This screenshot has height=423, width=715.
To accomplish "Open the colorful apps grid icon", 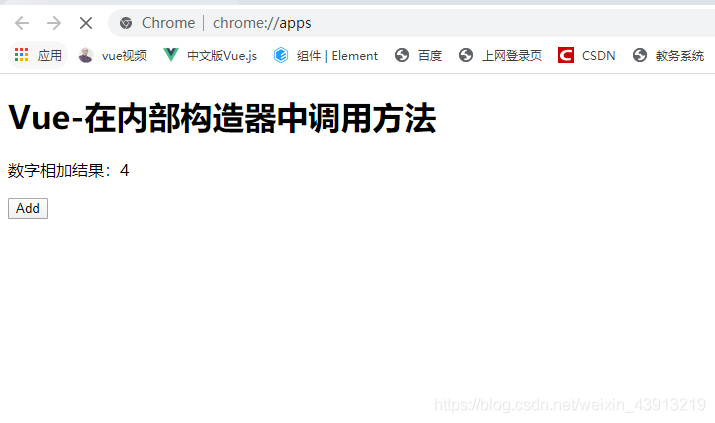I will pyautogui.click(x=21, y=55).
